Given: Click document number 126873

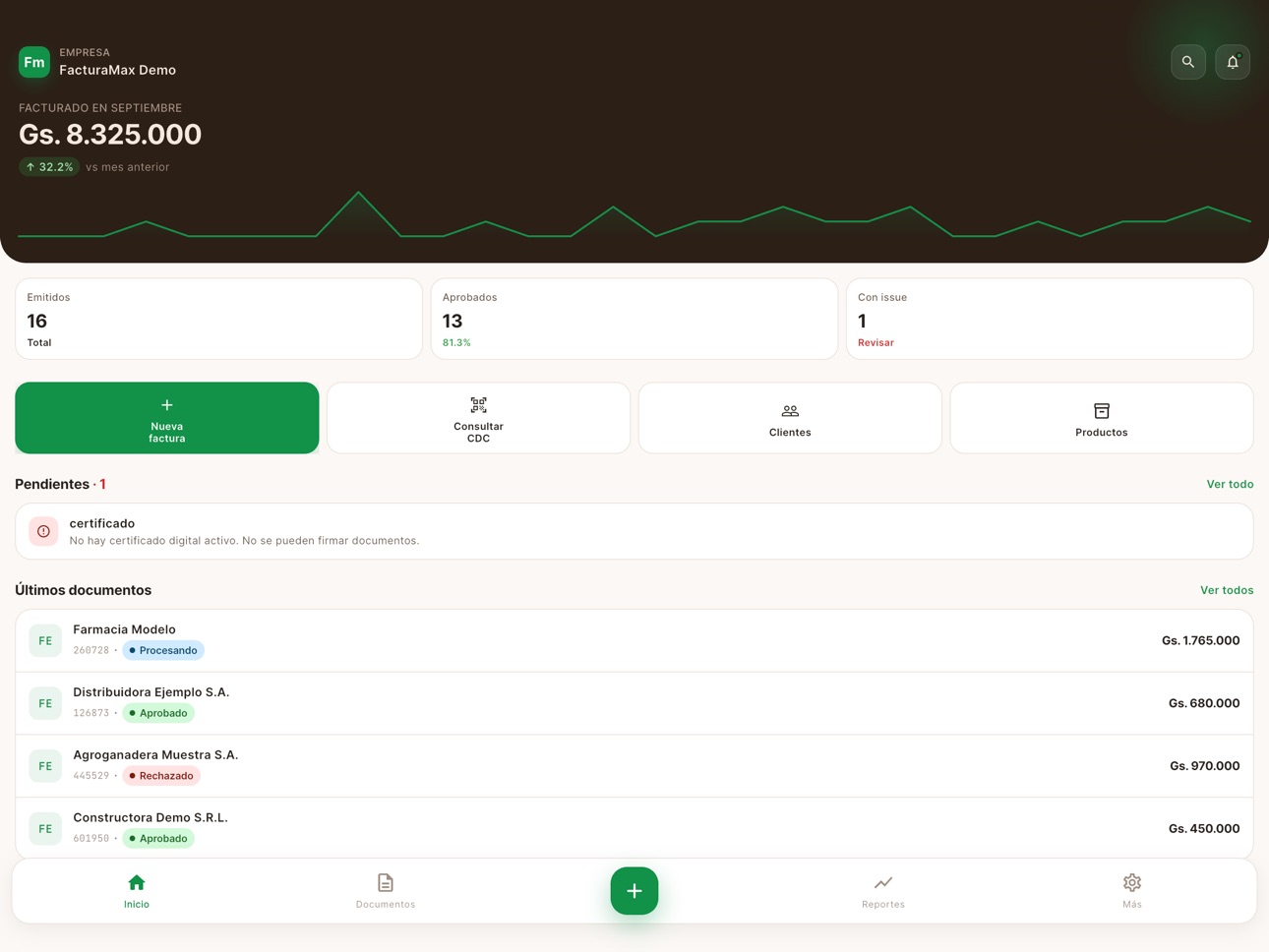Looking at the screenshot, I should point(91,713).
